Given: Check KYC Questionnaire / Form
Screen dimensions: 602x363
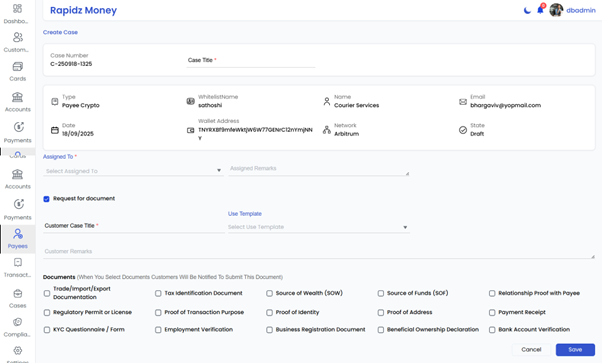Looking at the screenshot, I should [x=47, y=330].
